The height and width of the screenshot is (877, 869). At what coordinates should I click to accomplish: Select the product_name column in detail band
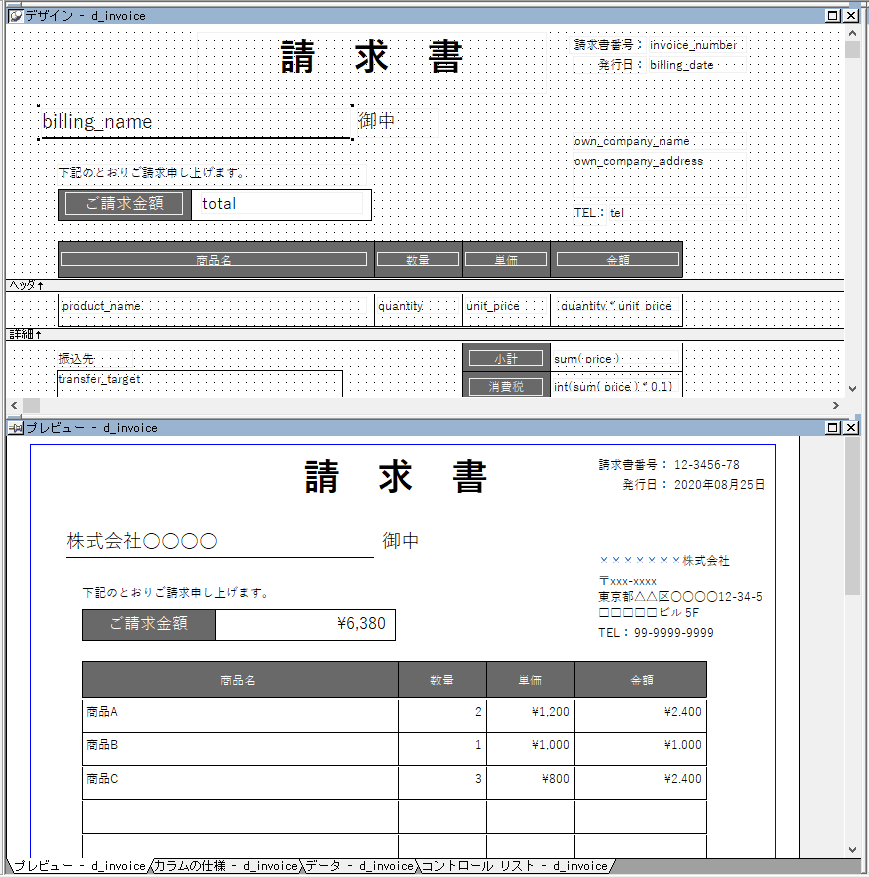215,306
